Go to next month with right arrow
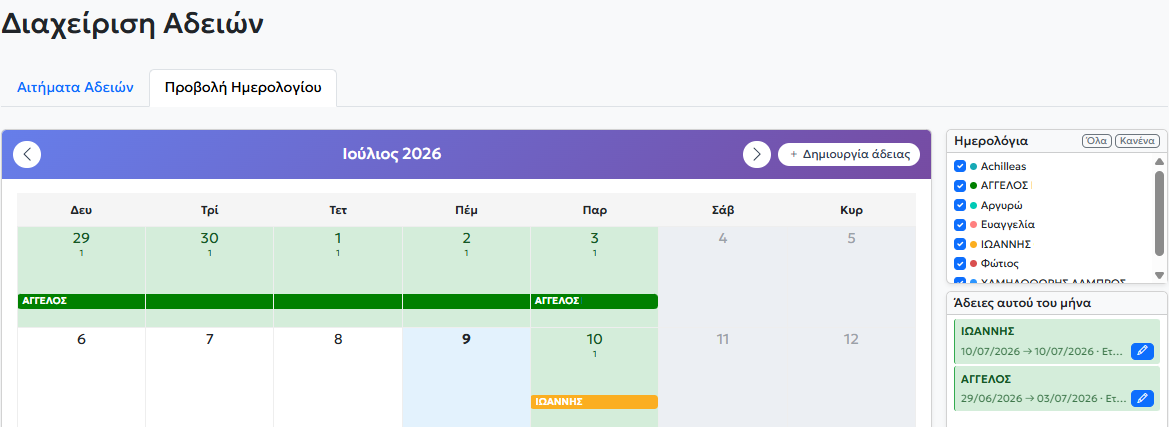 pos(757,154)
